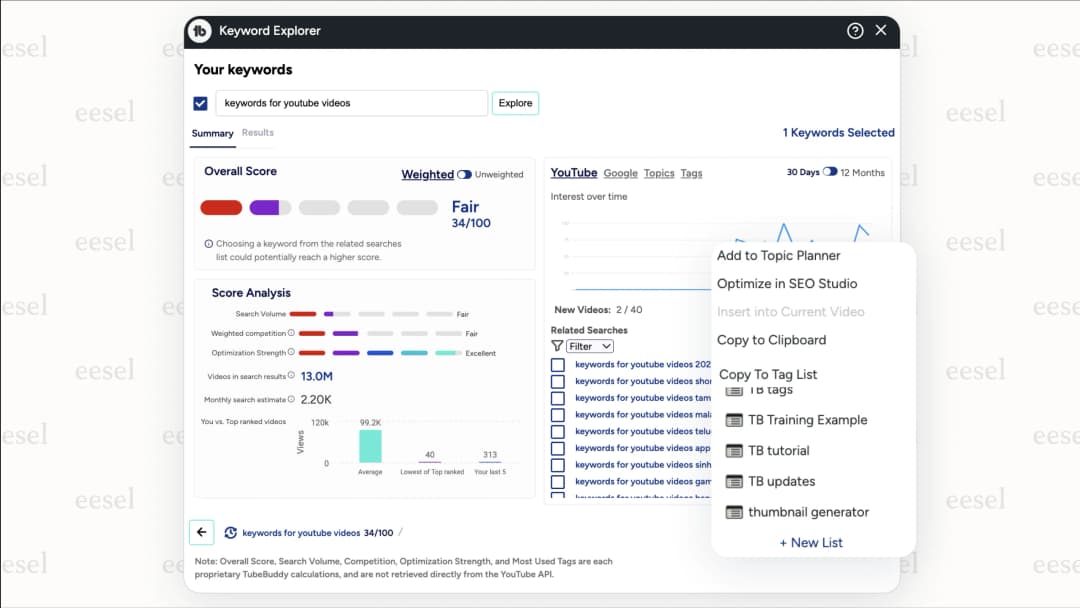Uncheck the keyword selection checkbox
Image resolution: width=1080 pixels, height=608 pixels.
point(200,103)
